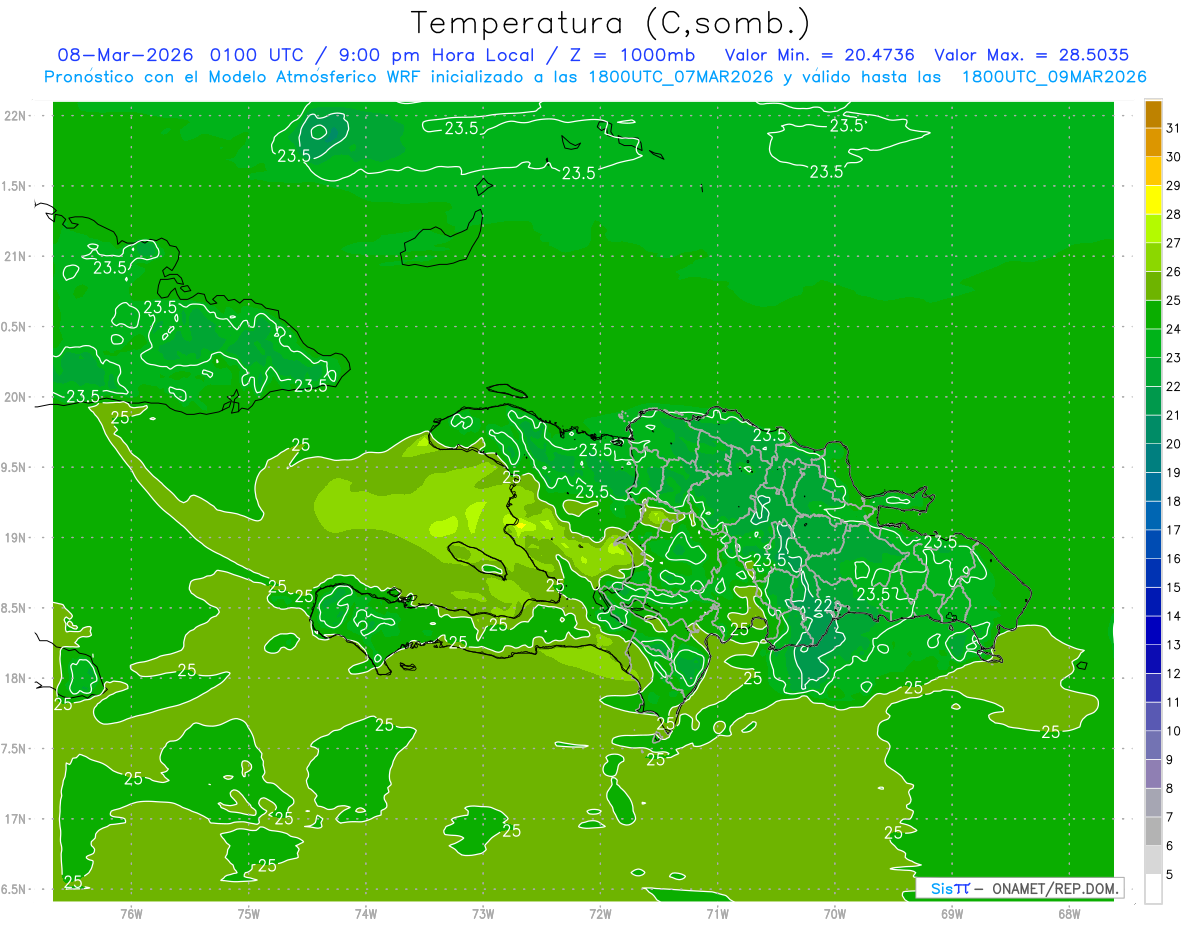This screenshot has height=927, width=1200.
Task: Click the 8.5N latitude axis label
Action: click(x=14, y=608)
